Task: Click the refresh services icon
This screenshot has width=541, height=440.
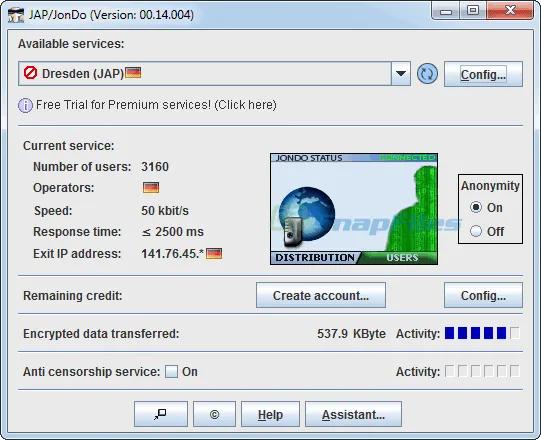Action: [x=427, y=74]
